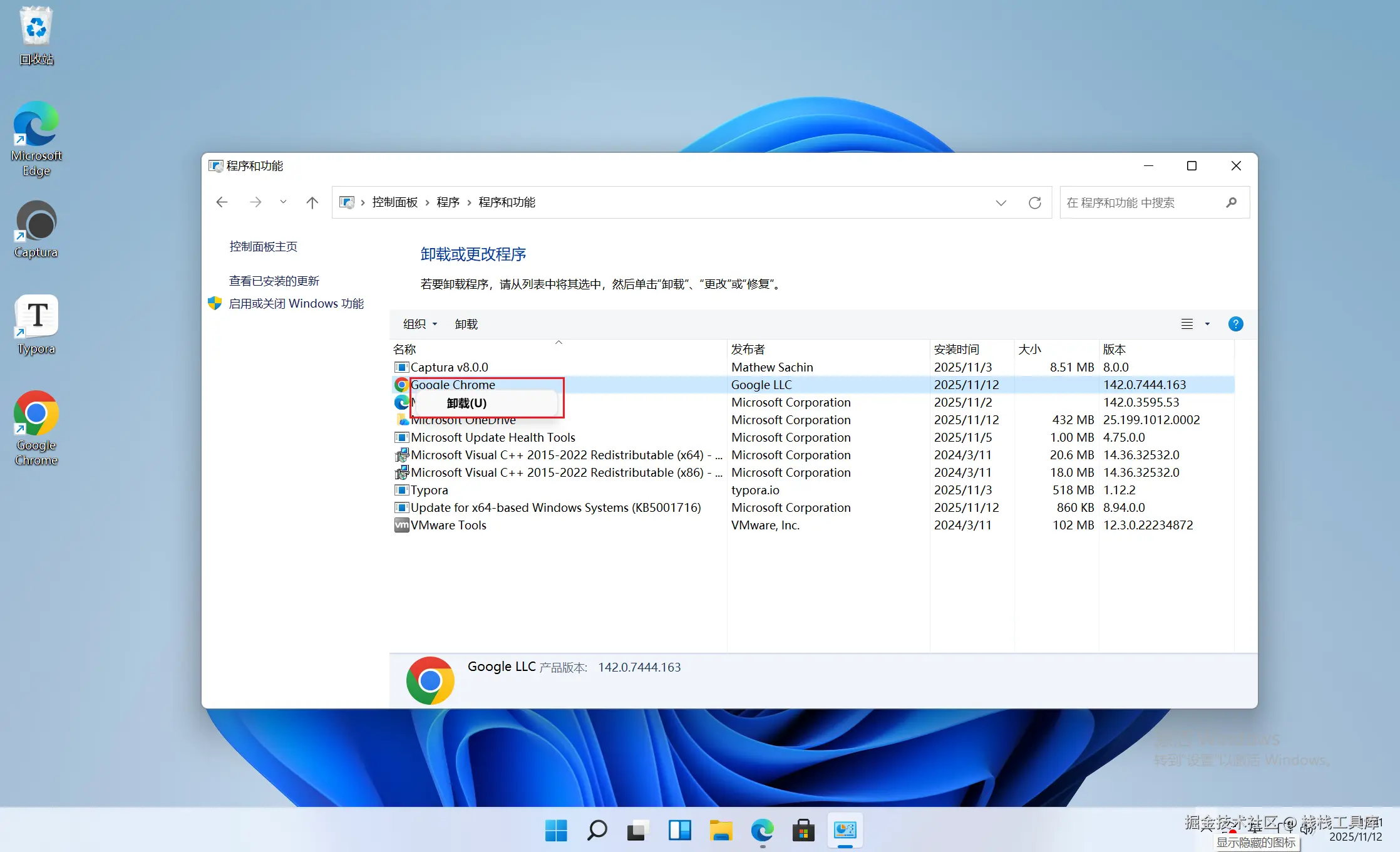Open Microsoft Store from the taskbar
This screenshot has height=852, width=1400.
803,831
